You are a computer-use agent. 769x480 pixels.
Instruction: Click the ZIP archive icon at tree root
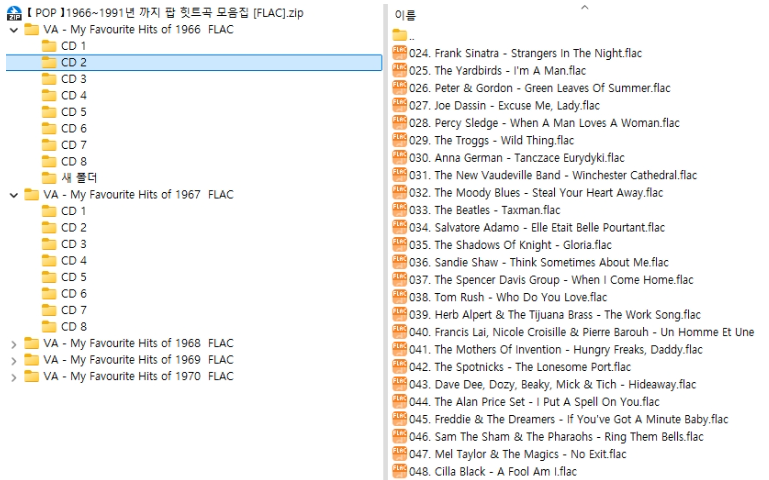[13, 13]
